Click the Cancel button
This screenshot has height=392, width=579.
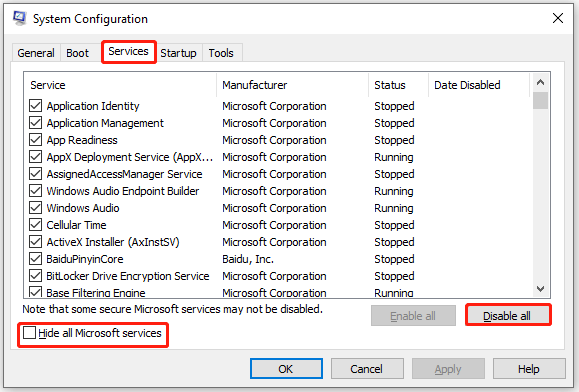coord(367,369)
